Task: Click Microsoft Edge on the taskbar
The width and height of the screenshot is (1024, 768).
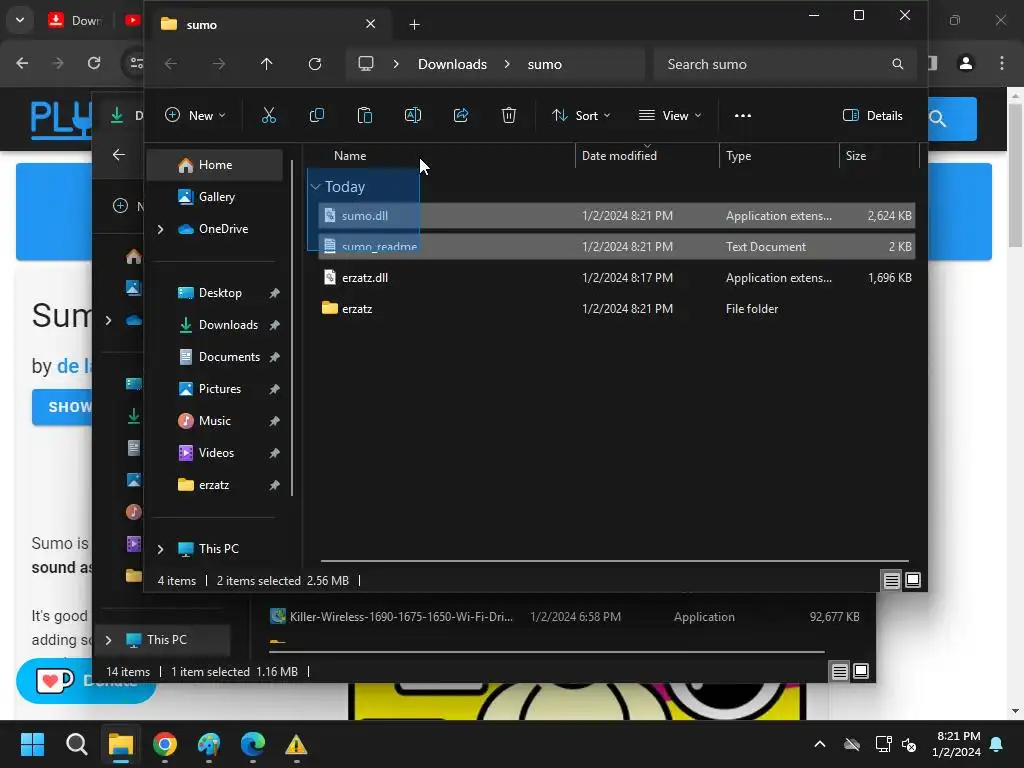Action: click(253, 744)
